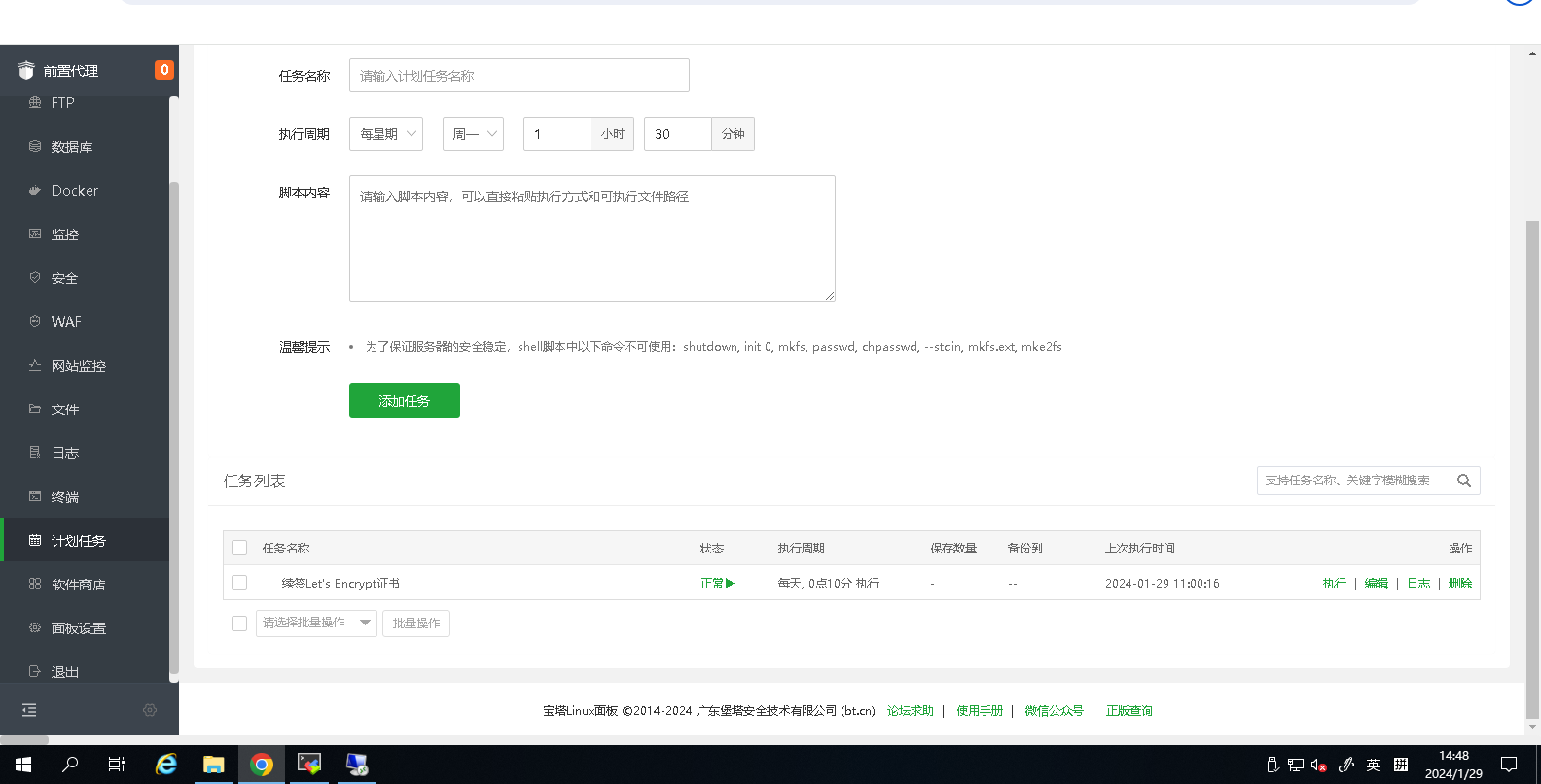Open the 微信公众号 footer link

[x=1054, y=711]
